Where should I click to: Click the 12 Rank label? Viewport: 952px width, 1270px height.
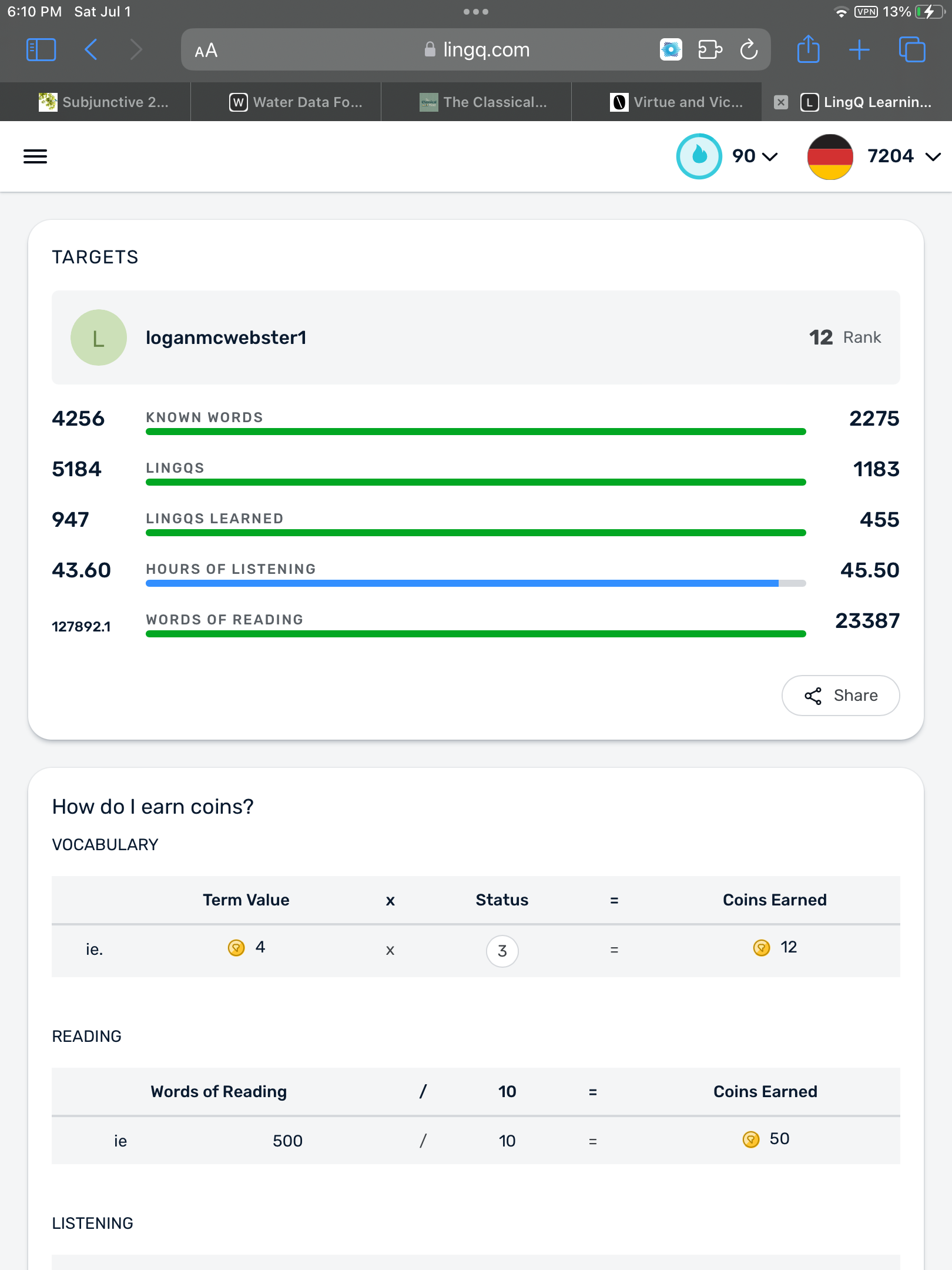[x=845, y=337]
